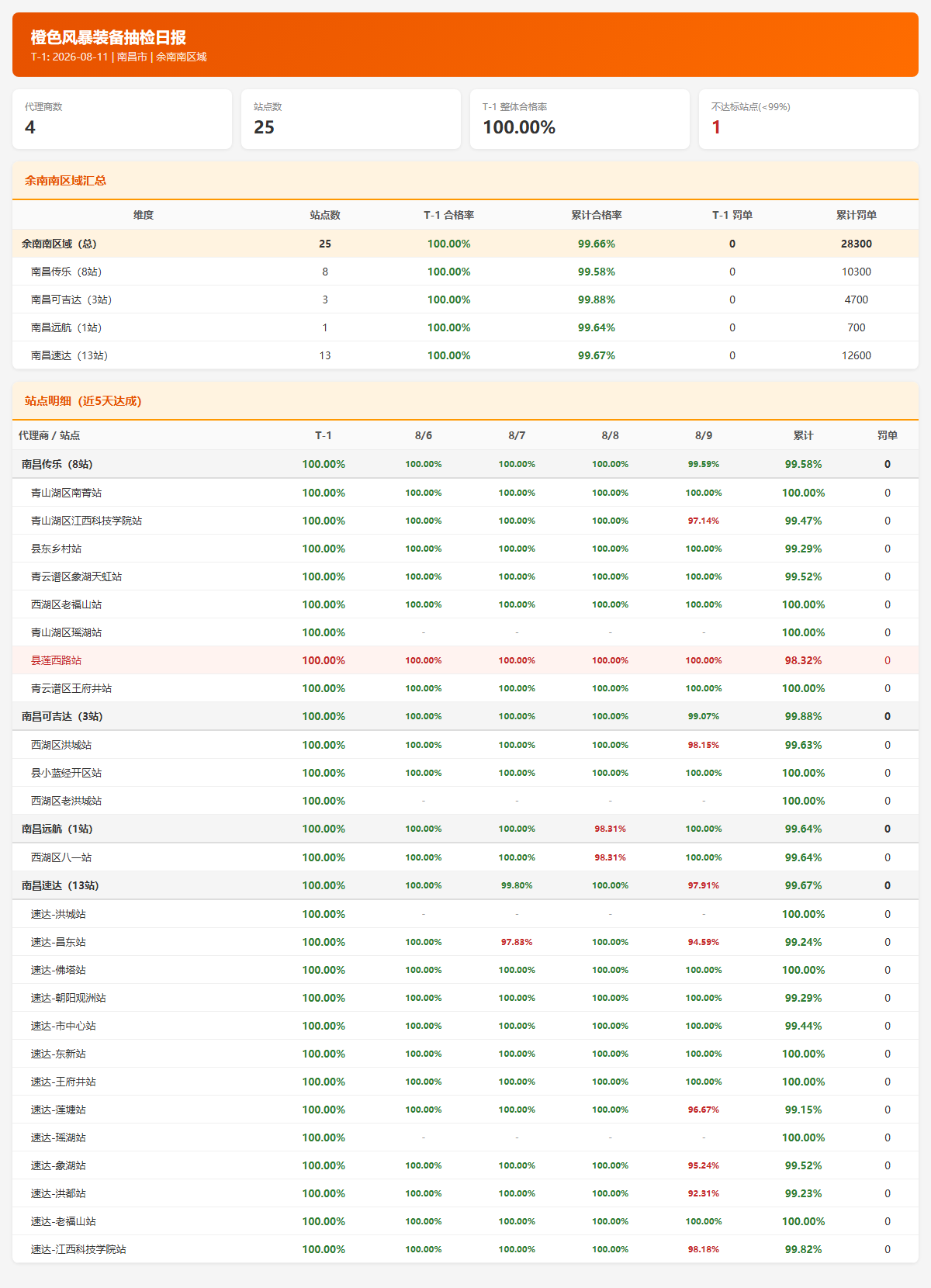
Task: Click the red 97.83% value
Action: pos(517,942)
